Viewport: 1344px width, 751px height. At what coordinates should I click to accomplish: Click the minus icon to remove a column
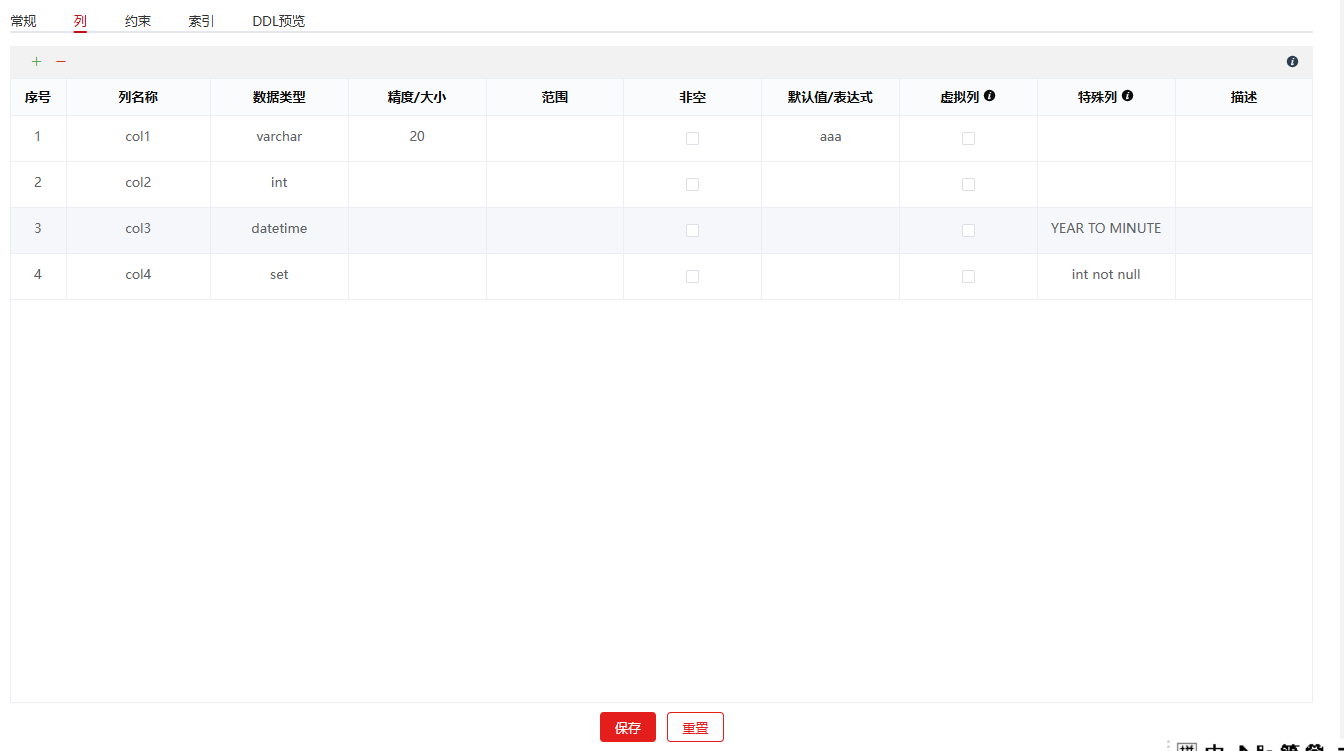(61, 62)
